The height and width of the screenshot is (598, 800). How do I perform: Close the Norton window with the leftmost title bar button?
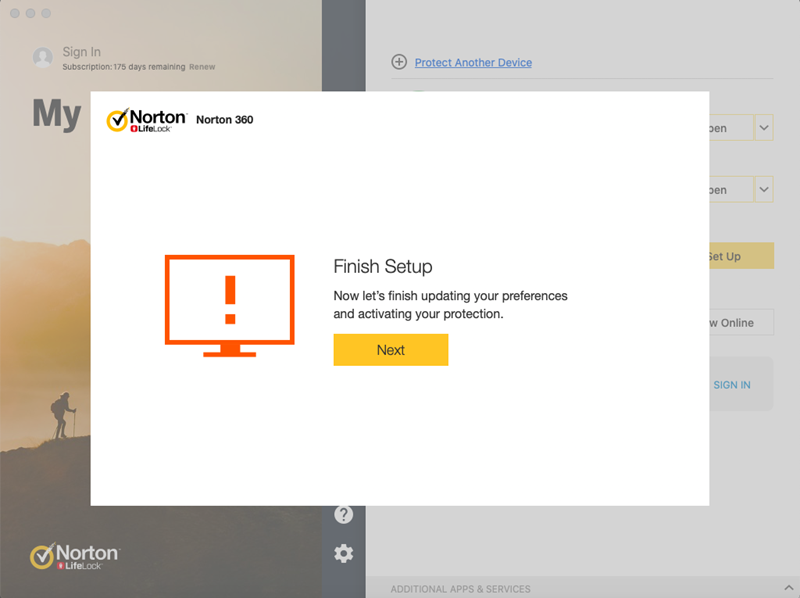click(15, 13)
